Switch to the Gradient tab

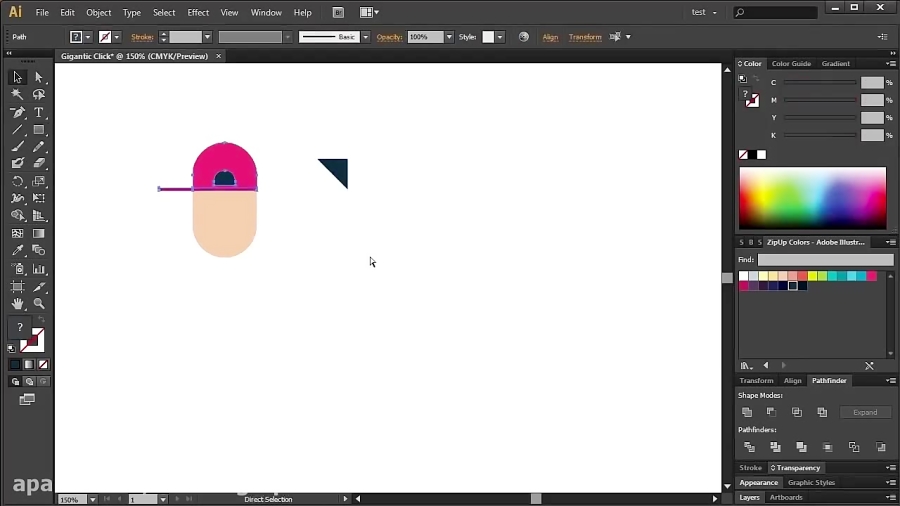coord(835,64)
